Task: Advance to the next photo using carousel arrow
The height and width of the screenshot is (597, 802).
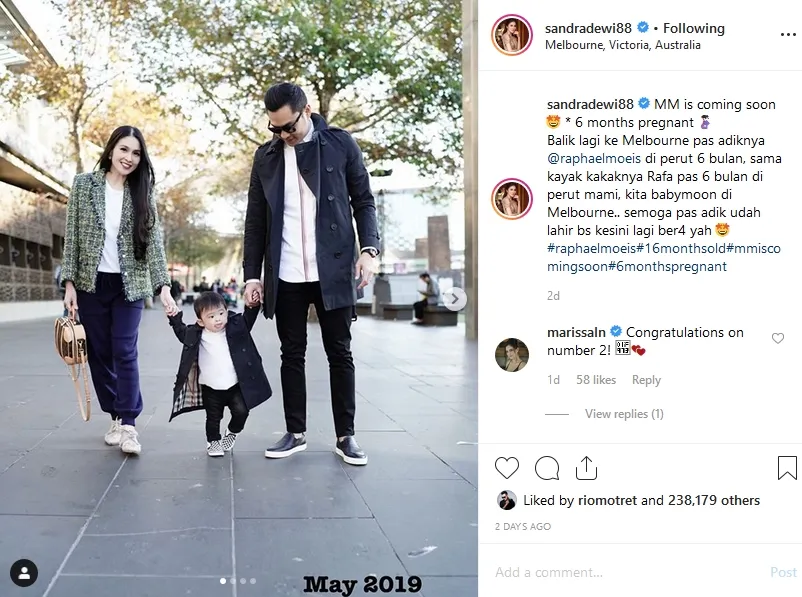Action: tap(454, 299)
